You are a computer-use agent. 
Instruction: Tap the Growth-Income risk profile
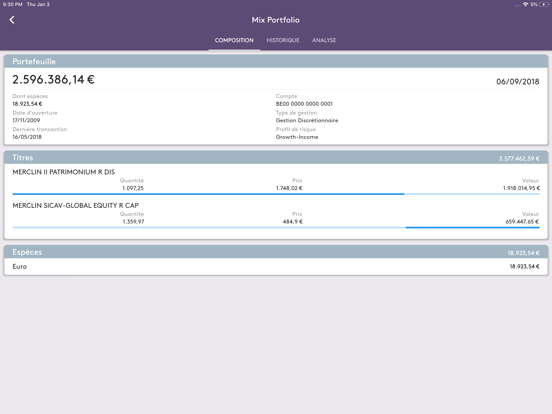297,137
